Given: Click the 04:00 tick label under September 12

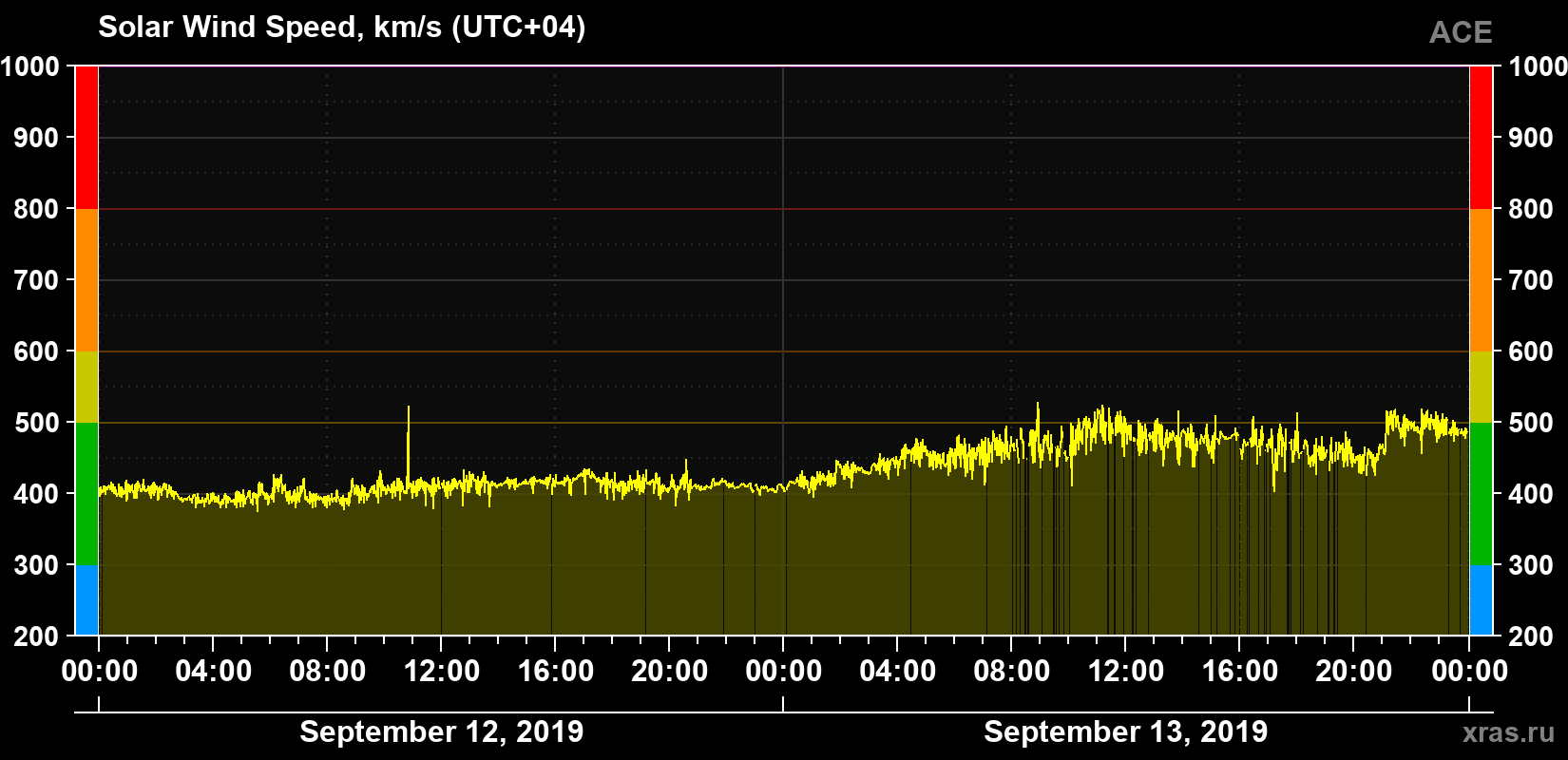Looking at the screenshot, I should (214, 671).
